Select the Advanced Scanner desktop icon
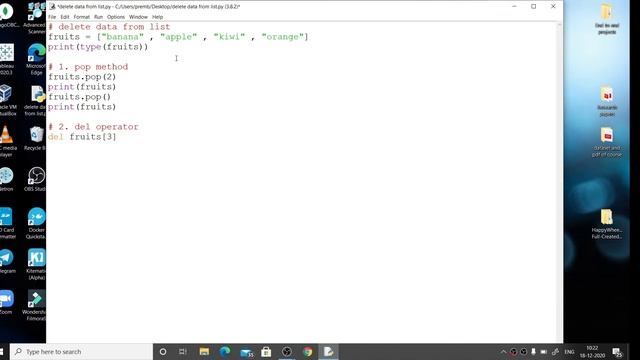 (x=36, y=18)
